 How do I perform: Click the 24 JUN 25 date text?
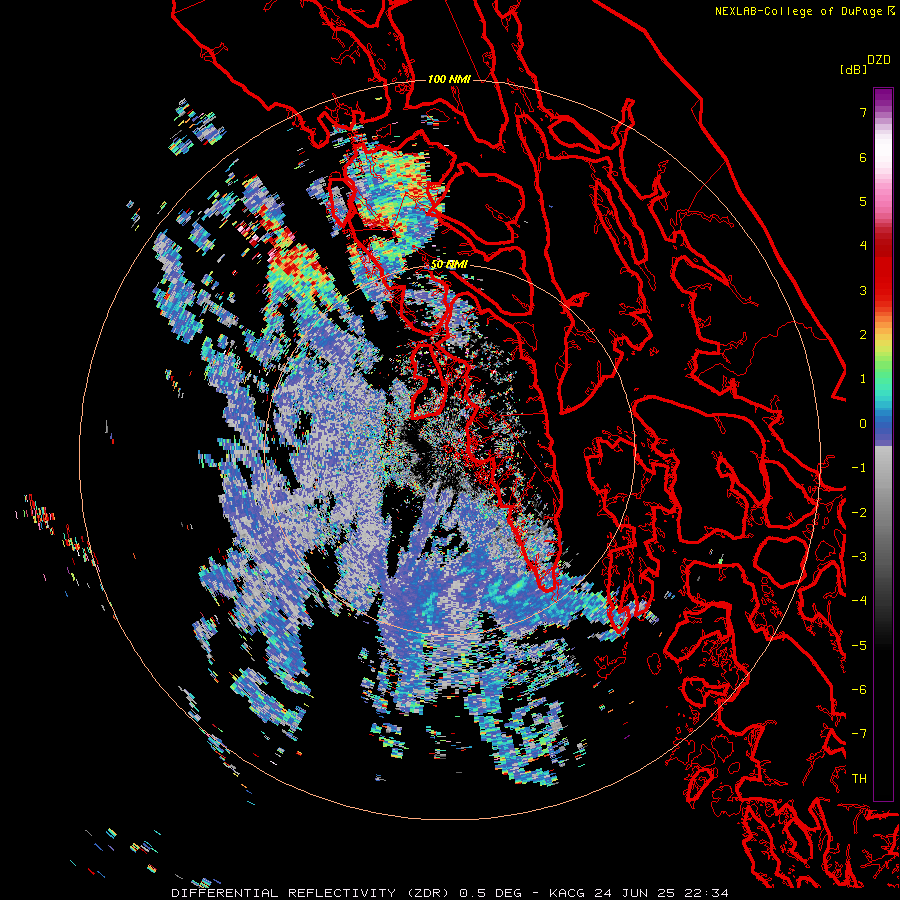633,893
